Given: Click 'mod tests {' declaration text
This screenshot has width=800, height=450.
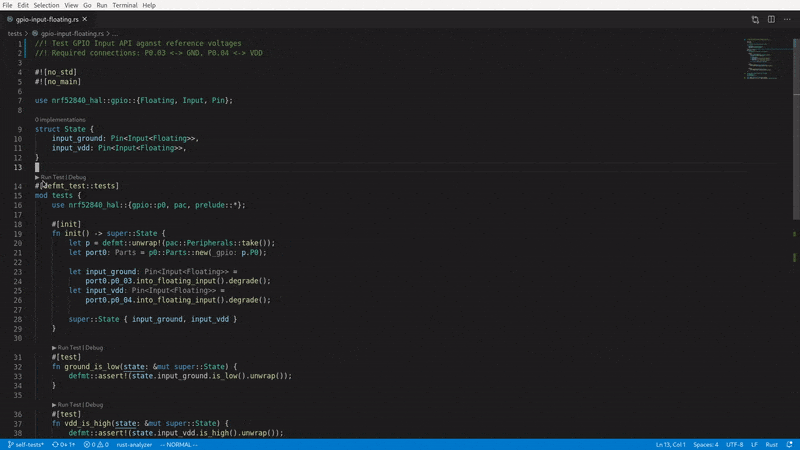Looking at the screenshot, I should click(x=58, y=195).
